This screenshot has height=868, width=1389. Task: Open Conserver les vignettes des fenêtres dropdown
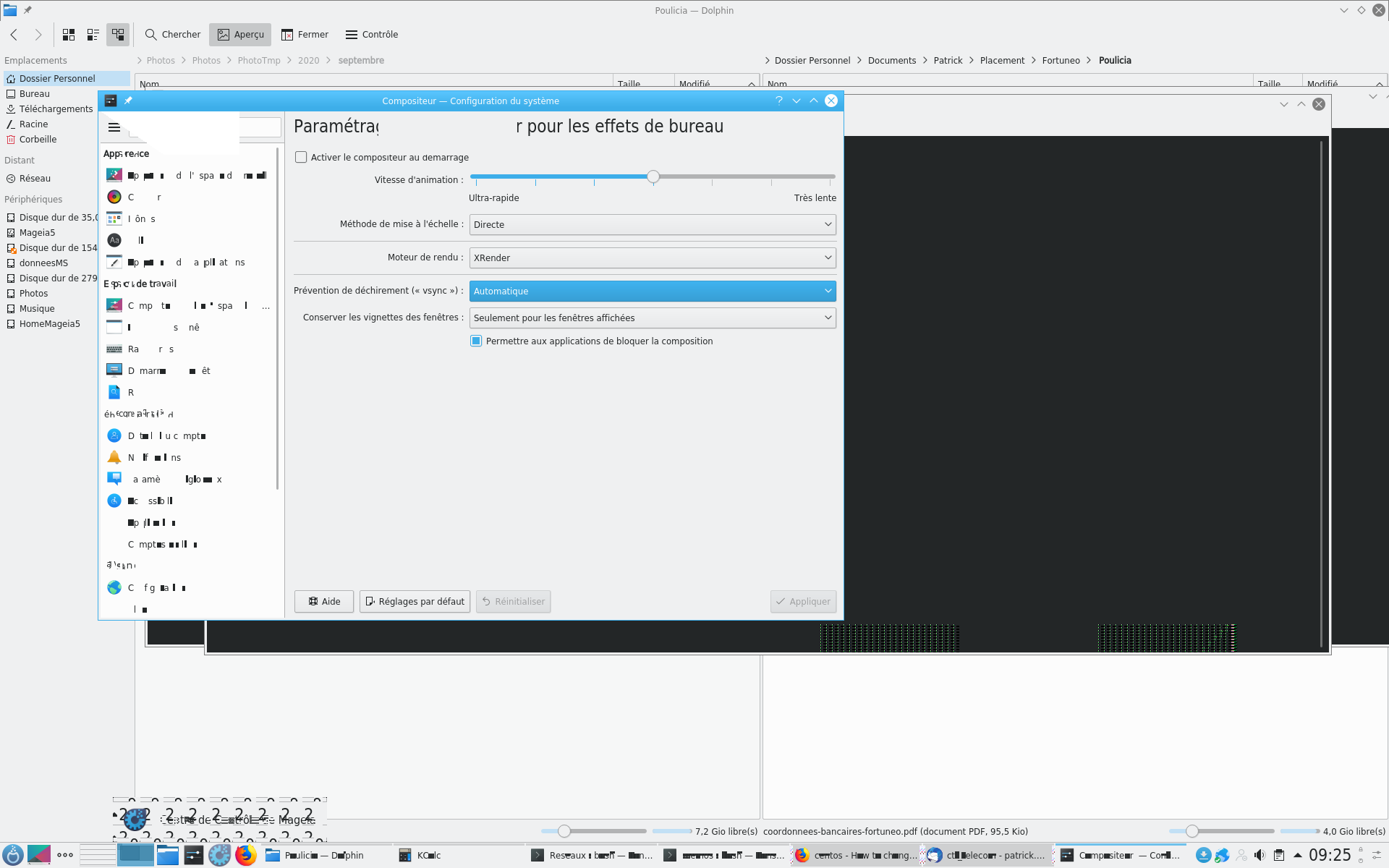click(x=653, y=318)
